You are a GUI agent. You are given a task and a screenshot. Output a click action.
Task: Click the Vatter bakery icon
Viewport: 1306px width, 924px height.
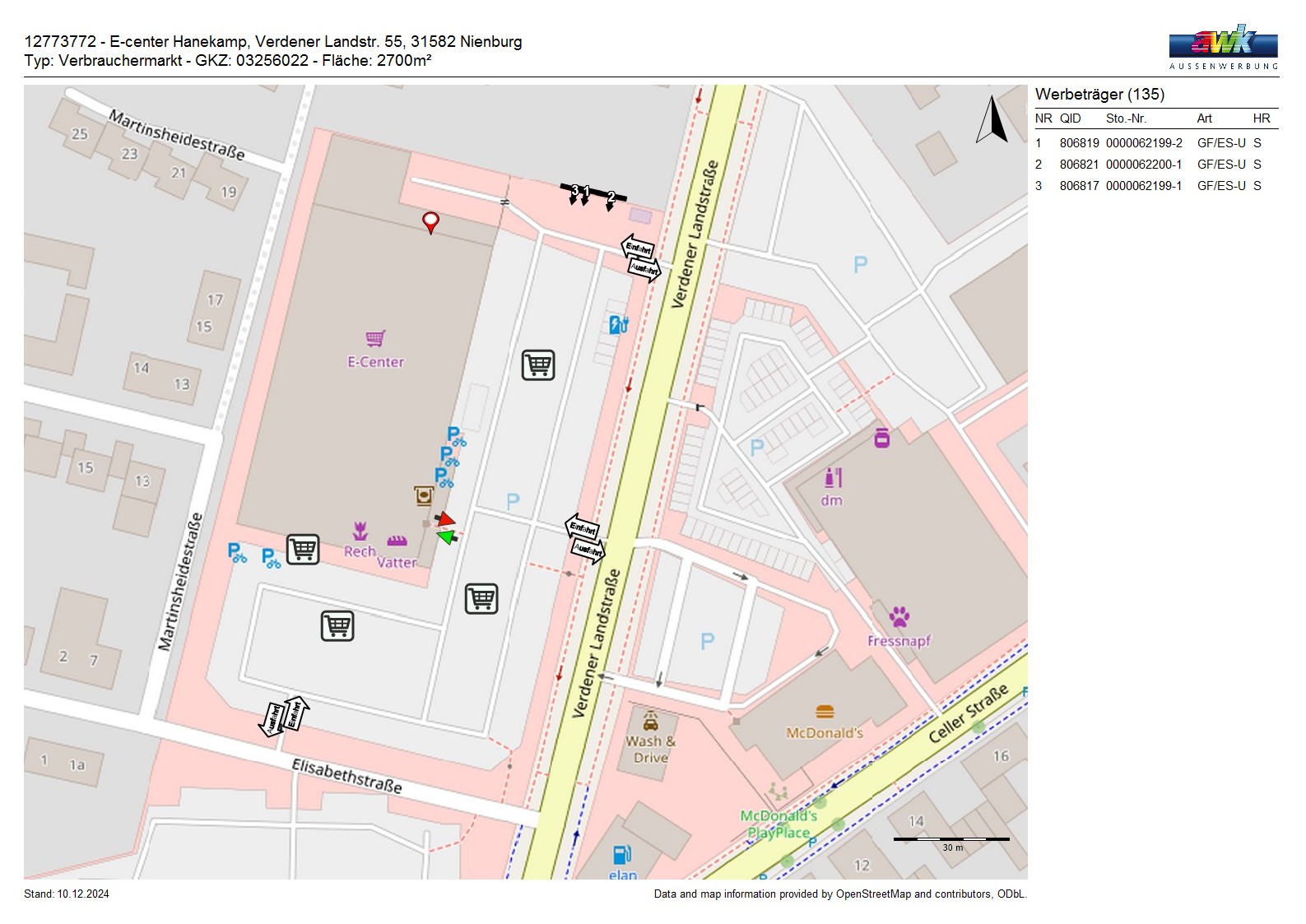point(397,541)
